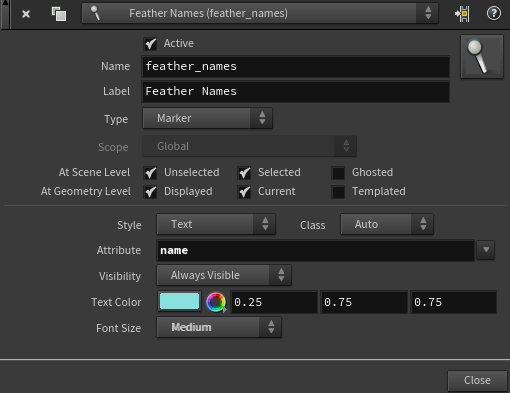
Task: Open the Class dropdown set to Auto
Action: point(387,224)
